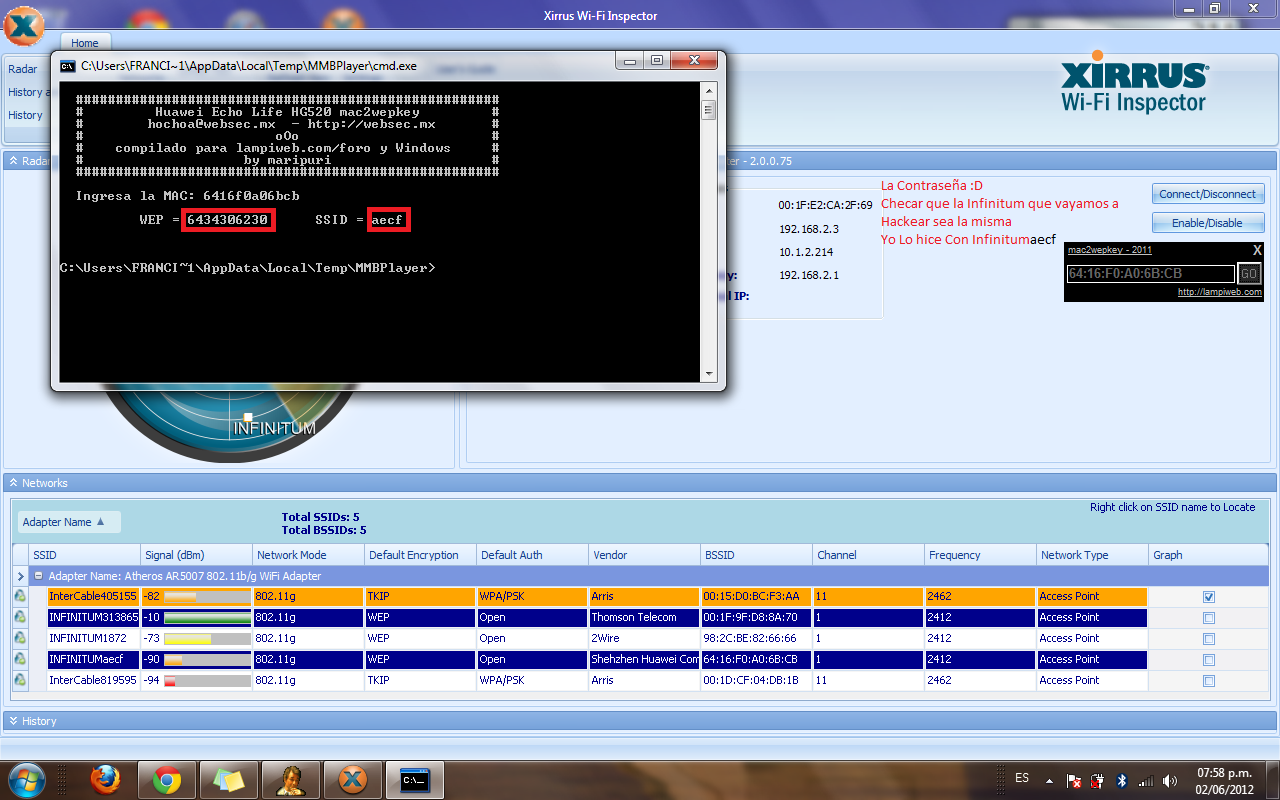Open the Action Center flag icon
Screen dimensions: 1280x800
pos(1074,780)
